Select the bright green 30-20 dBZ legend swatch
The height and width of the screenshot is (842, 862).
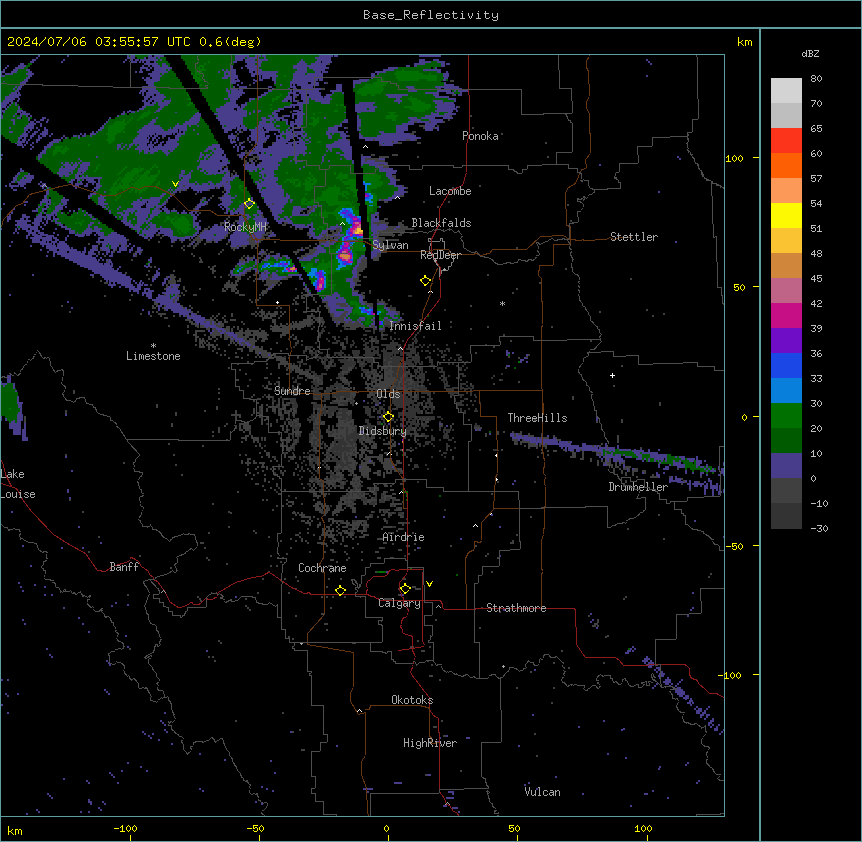pyautogui.click(x=786, y=416)
